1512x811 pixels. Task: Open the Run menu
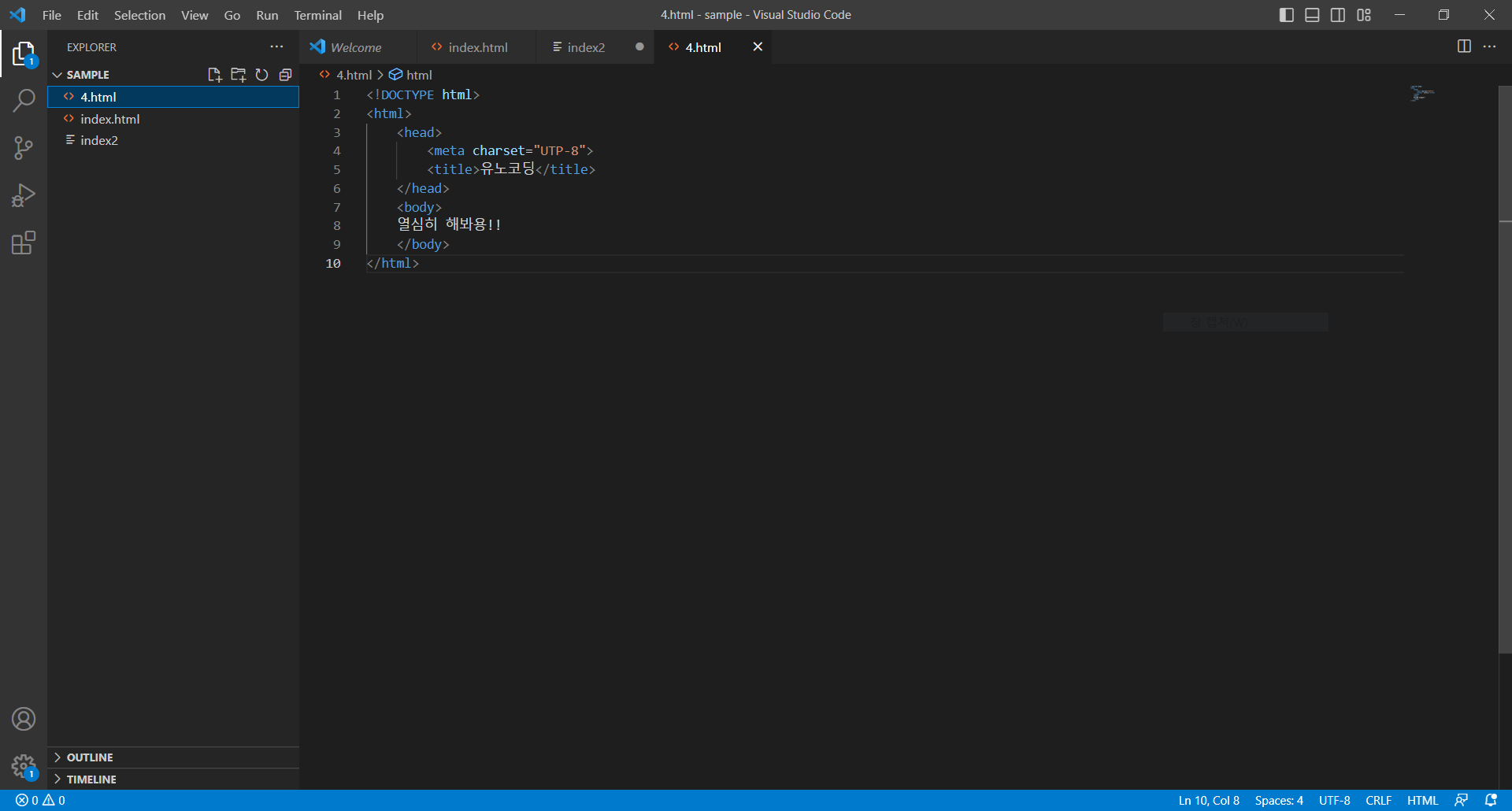point(267,15)
